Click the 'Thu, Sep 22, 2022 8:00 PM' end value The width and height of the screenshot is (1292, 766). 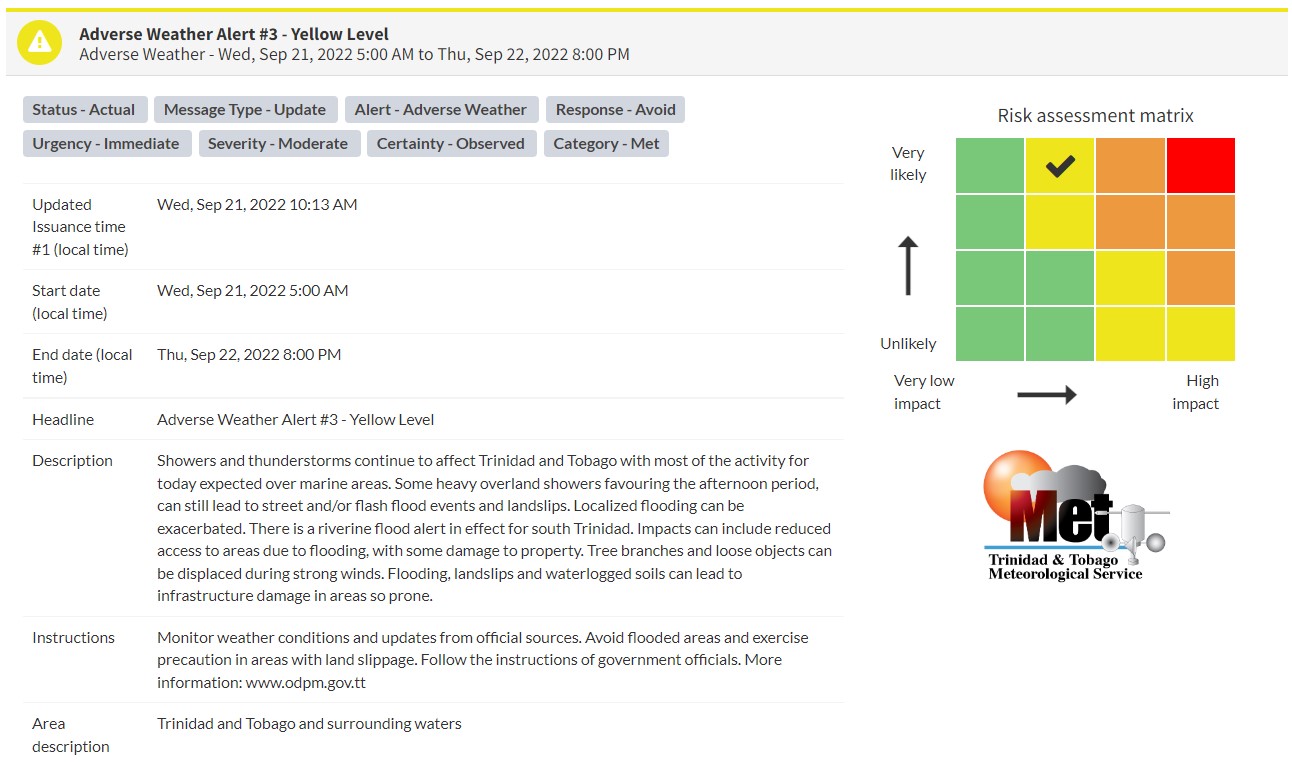coord(249,354)
